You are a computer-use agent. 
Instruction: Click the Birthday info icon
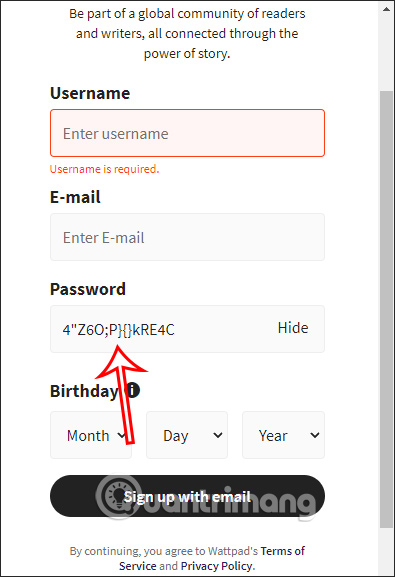[133, 390]
